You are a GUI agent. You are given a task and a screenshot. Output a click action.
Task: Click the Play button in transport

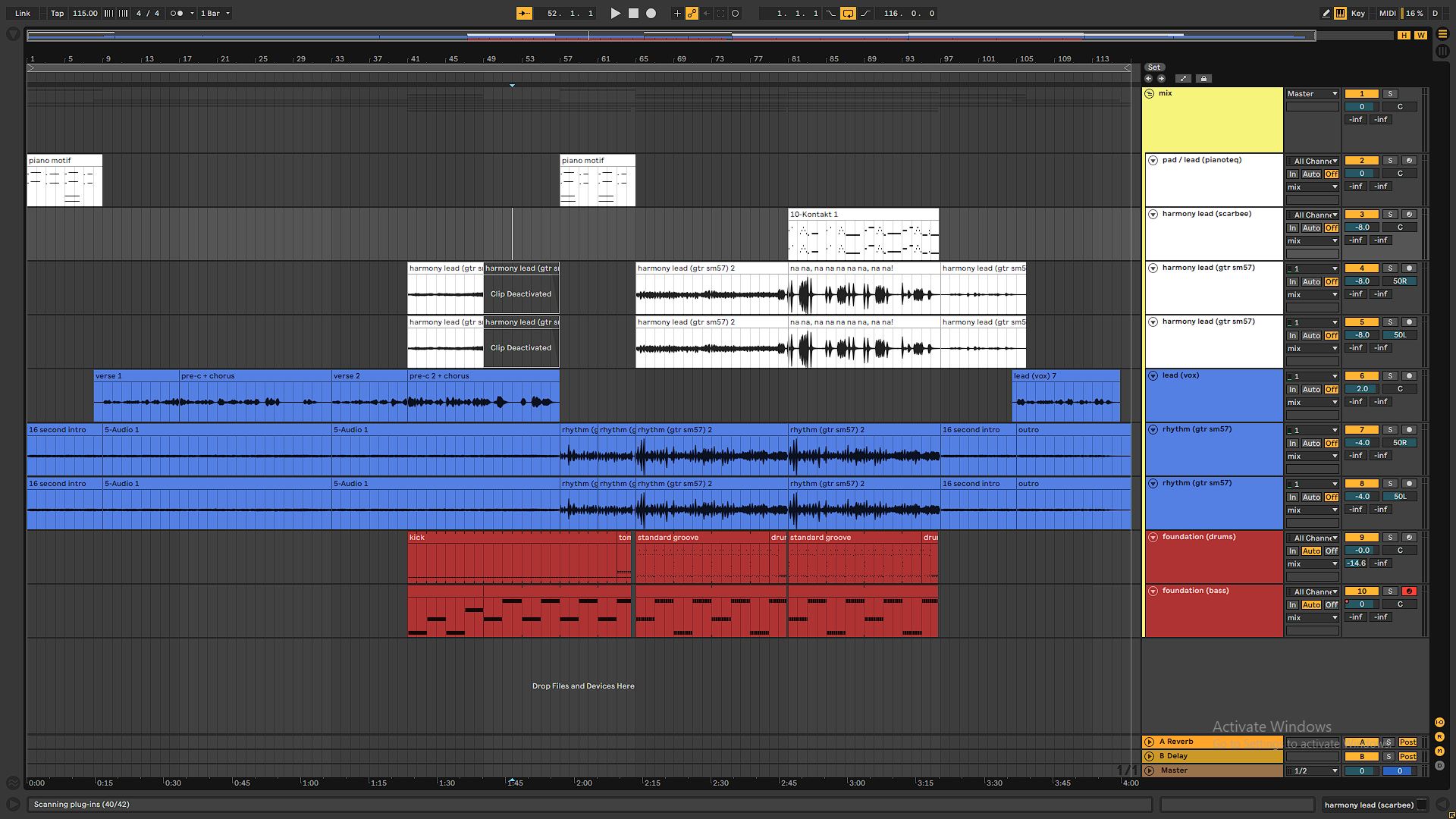615,13
